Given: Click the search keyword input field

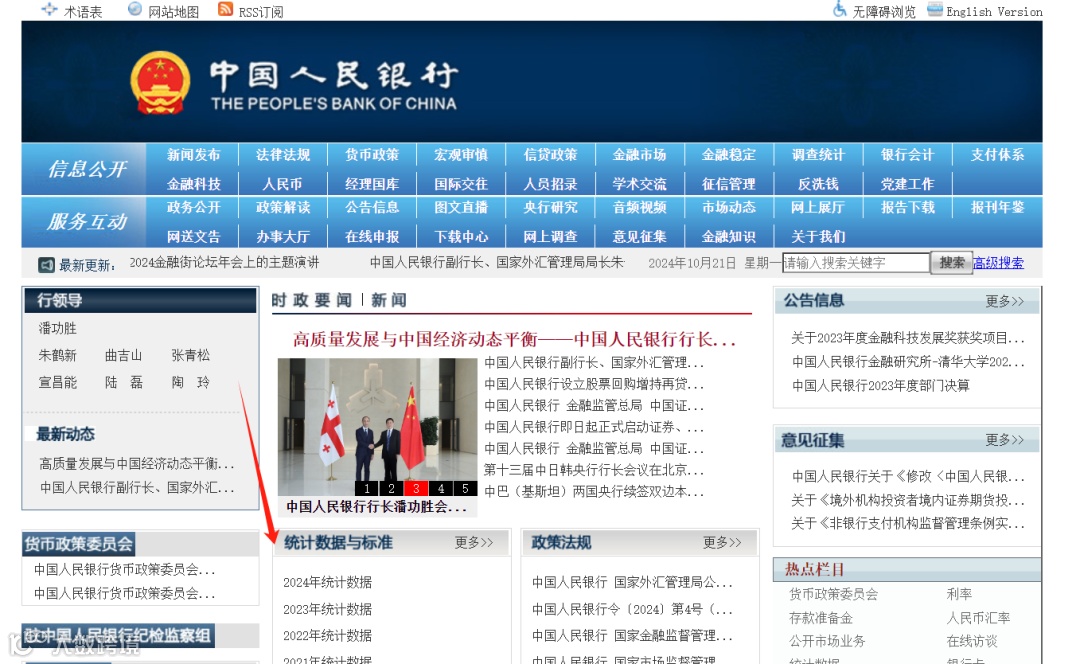Looking at the screenshot, I should pyautogui.click(x=856, y=262).
